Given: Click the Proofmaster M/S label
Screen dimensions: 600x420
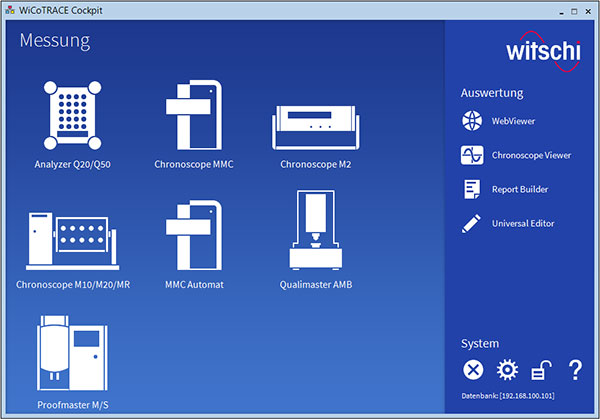Looking at the screenshot, I should (x=73, y=405).
